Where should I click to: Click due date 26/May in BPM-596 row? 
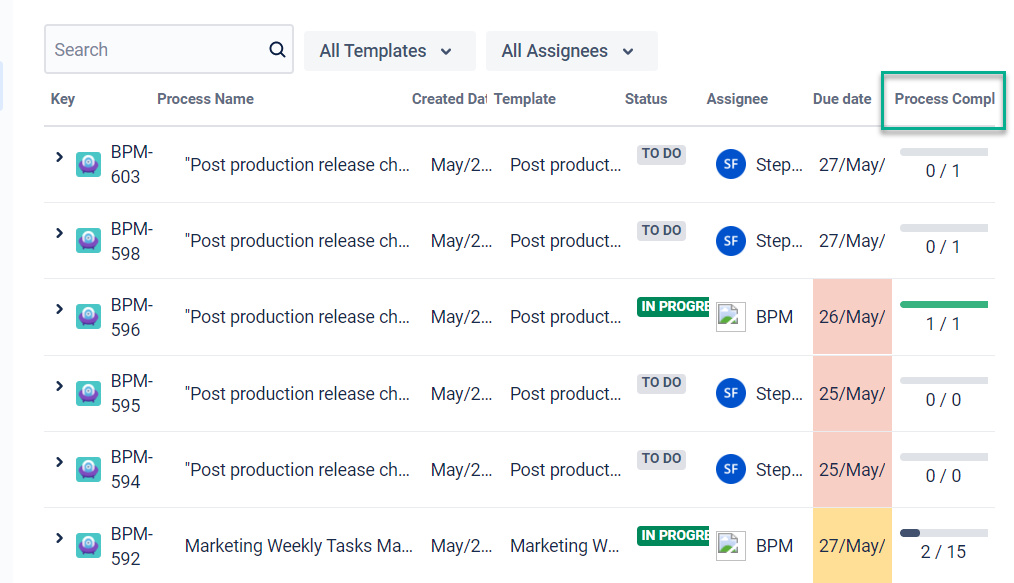click(852, 317)
